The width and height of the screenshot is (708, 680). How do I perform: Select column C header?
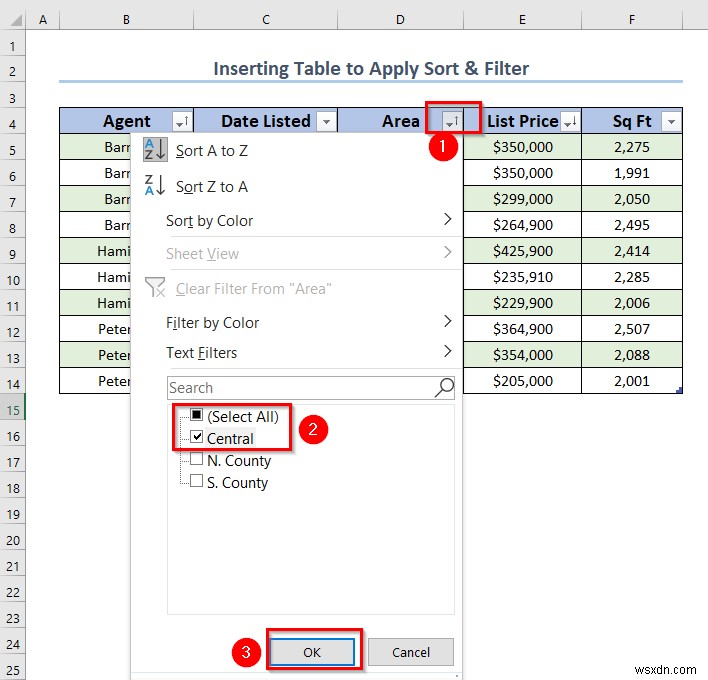266,20
